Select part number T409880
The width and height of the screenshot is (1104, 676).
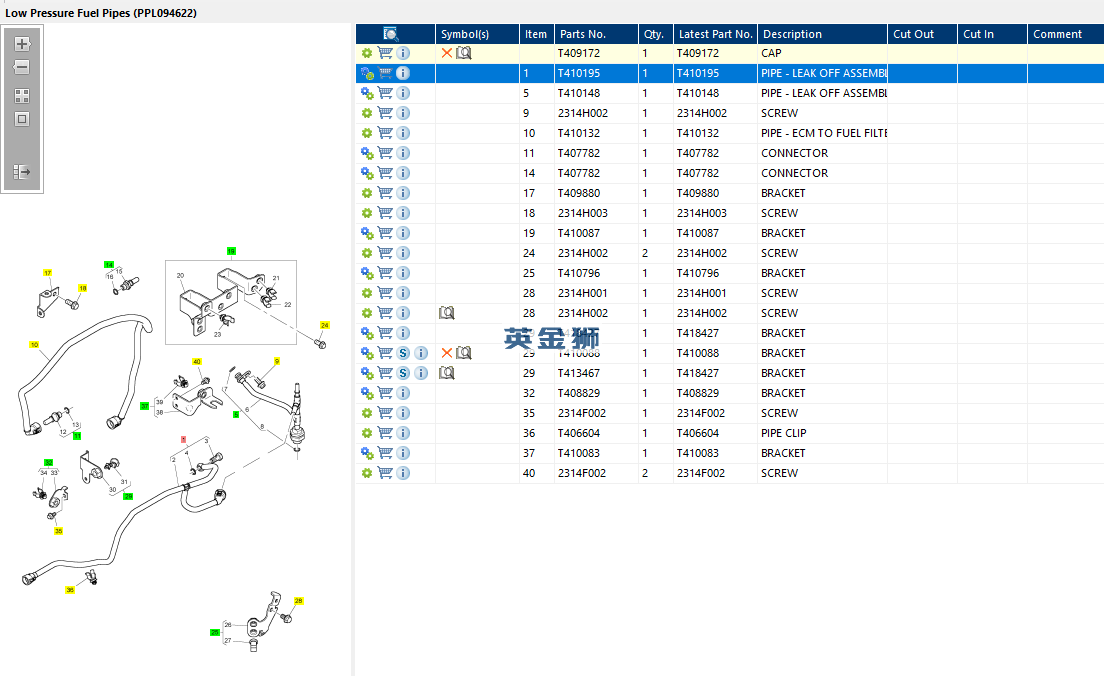click(x=579, y=193)
